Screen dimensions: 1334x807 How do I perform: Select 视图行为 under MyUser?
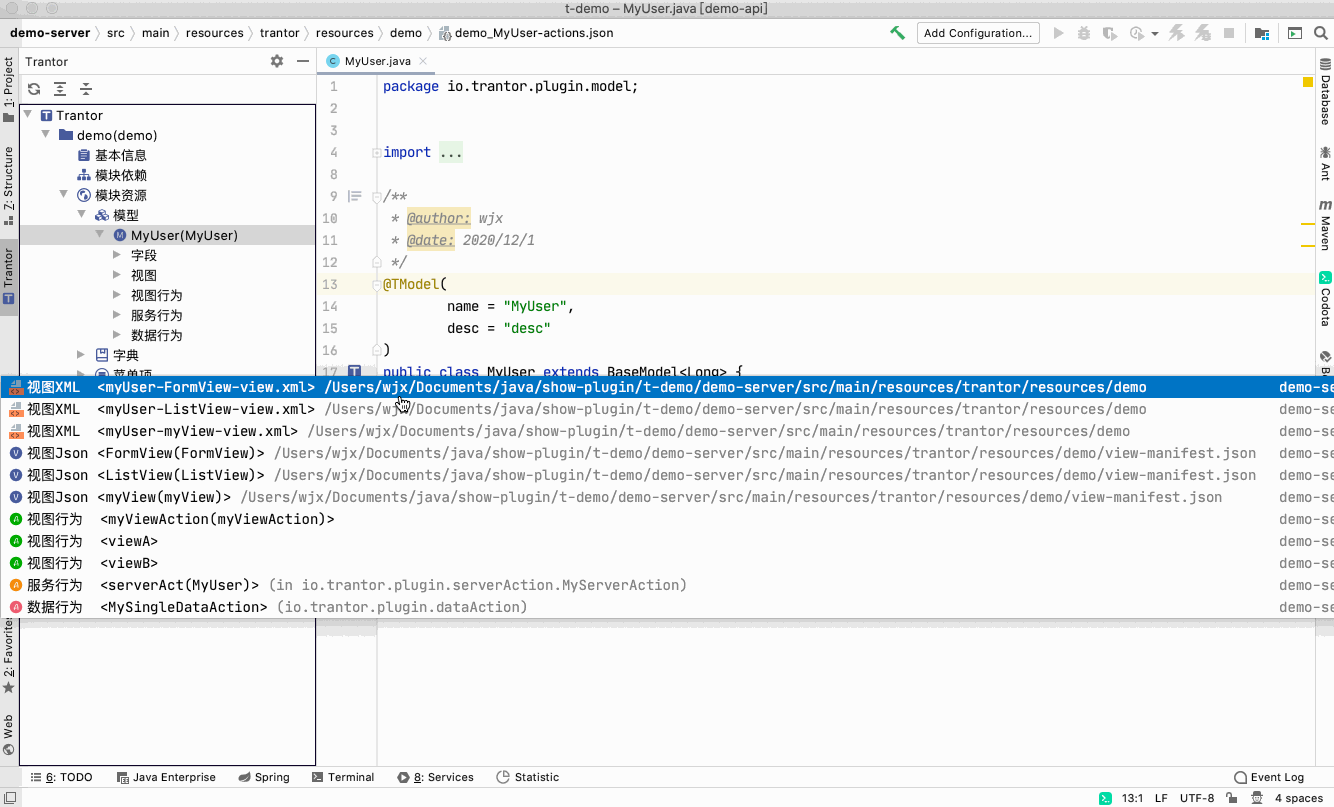[156, 295]
